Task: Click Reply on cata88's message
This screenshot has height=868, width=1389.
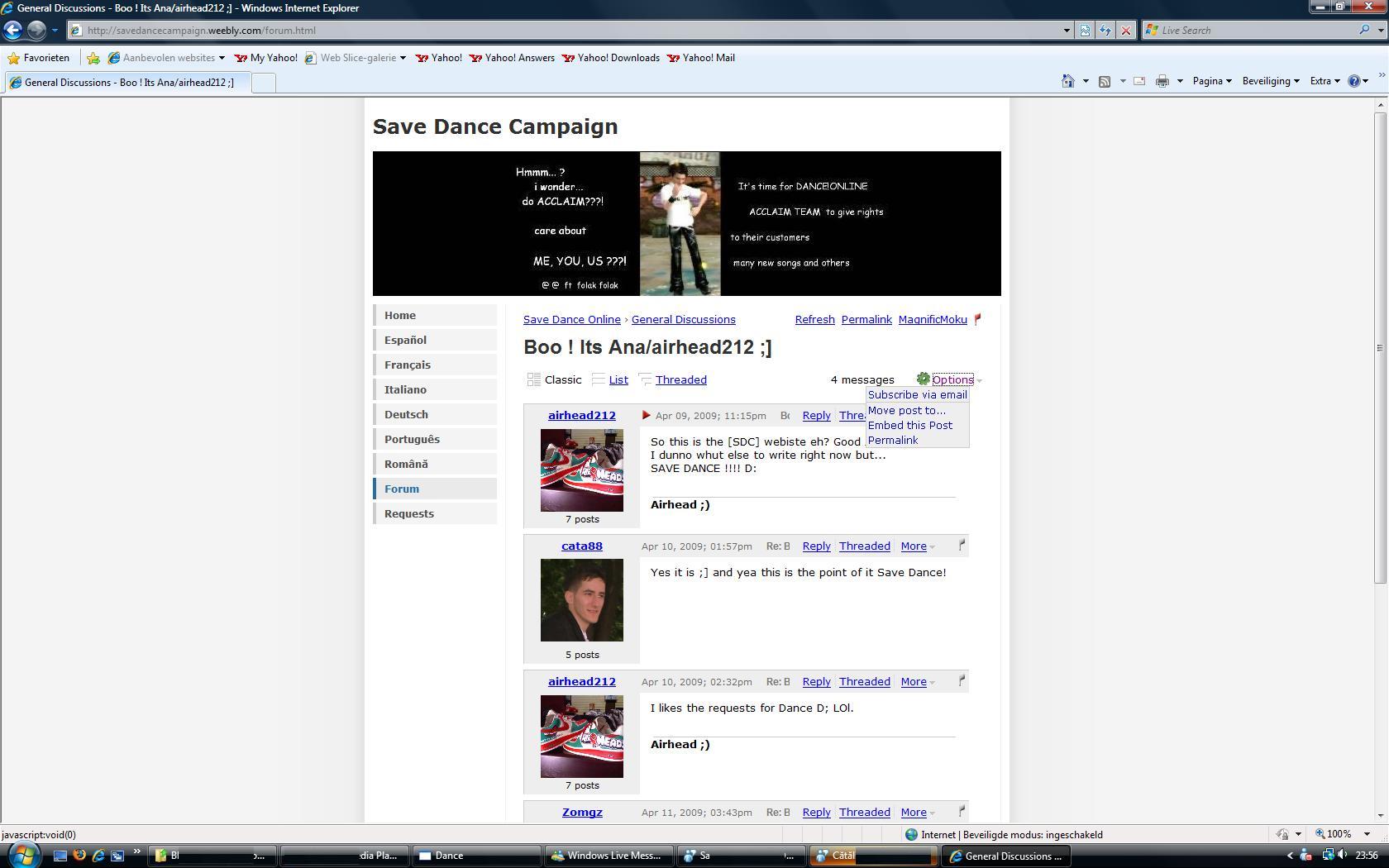Action: coord(816,546)
